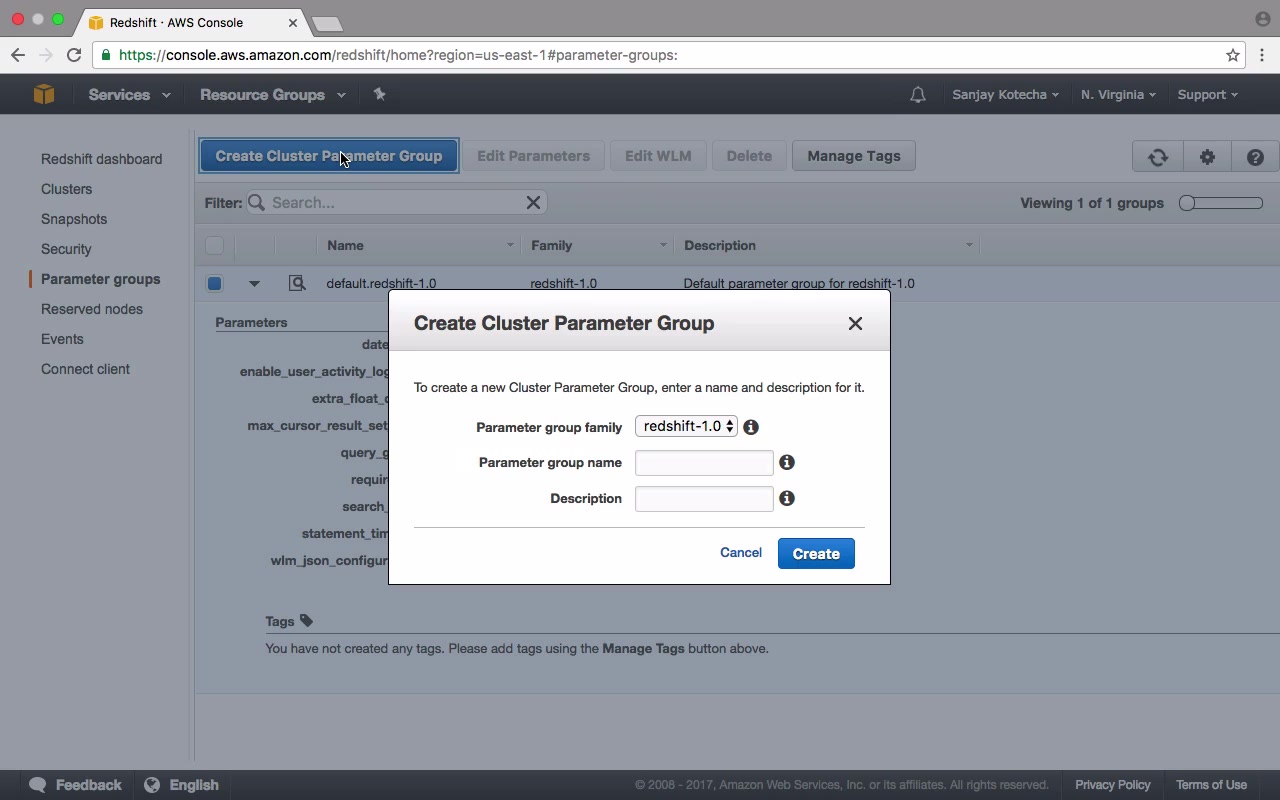Open table settings gear icon
This screenshot has width=1280, height=800.
(x=1207, y=156)
